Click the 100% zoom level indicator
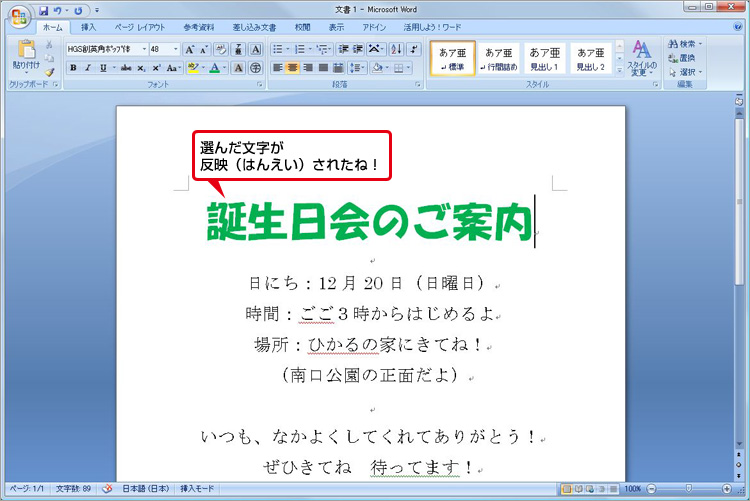Screen dimensions: 750x501 pyautogui.click(x=632, y=489)
